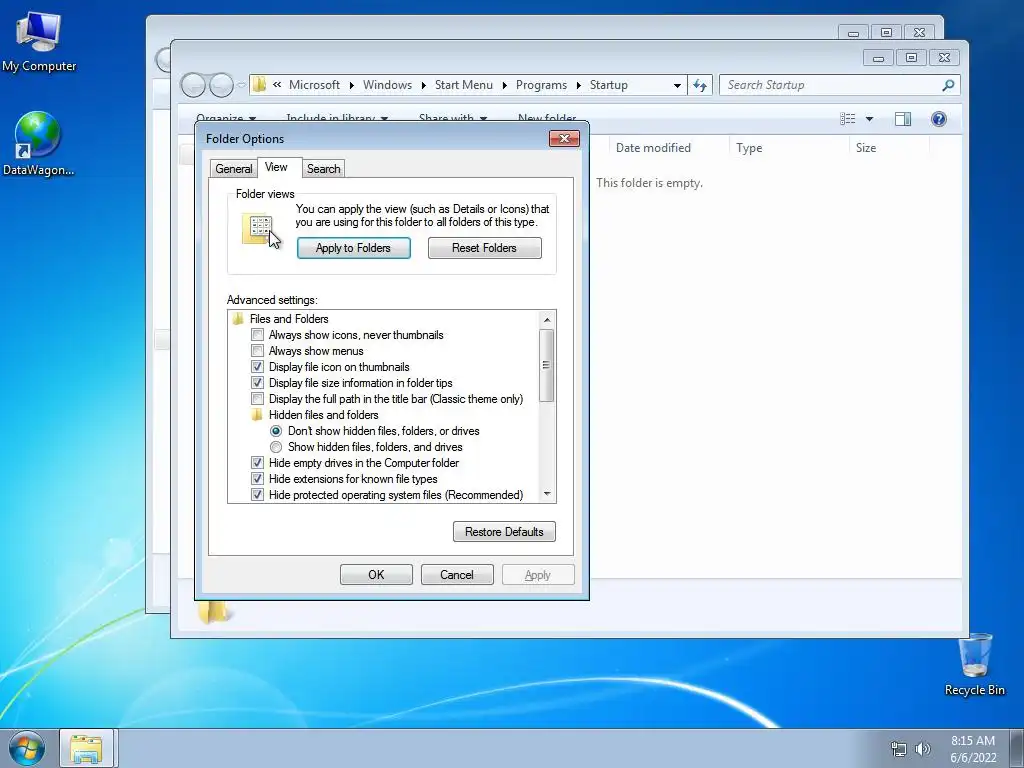
Task: Enable Always show icons, never thumbnails
Action: click(x=257, y=335)
